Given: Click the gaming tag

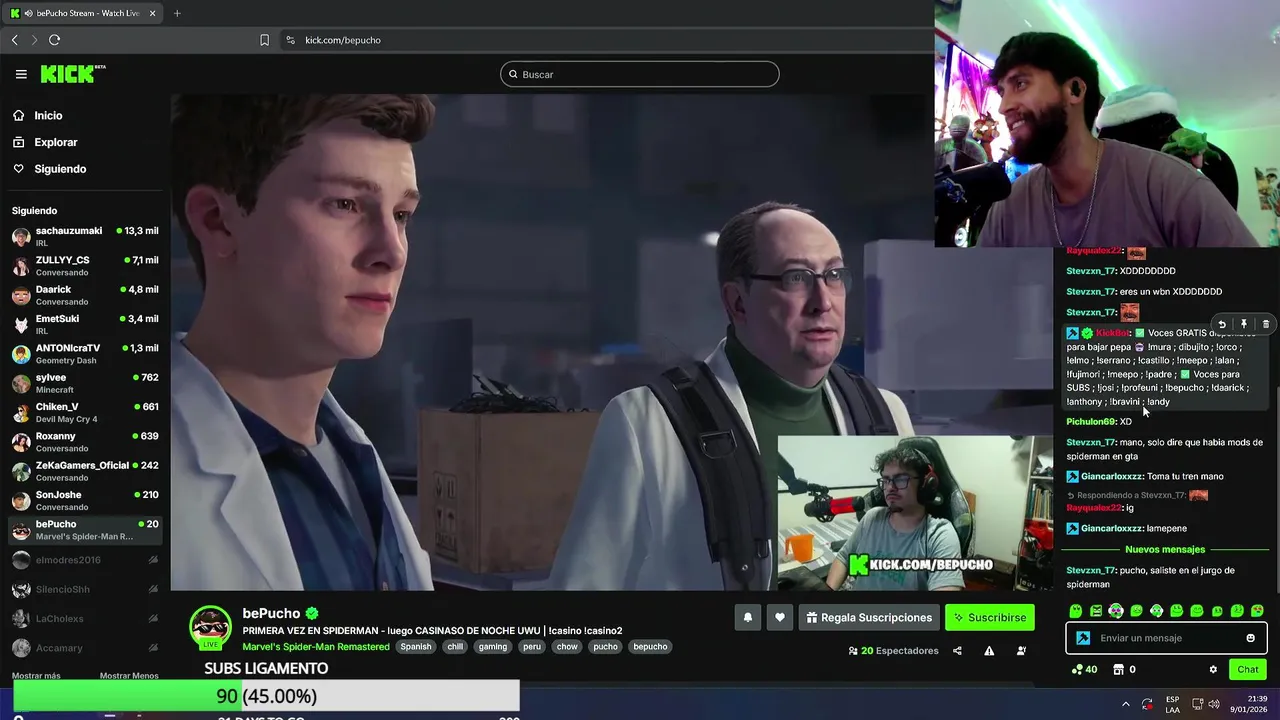Looking at the screenshot, I should point(492,647).
